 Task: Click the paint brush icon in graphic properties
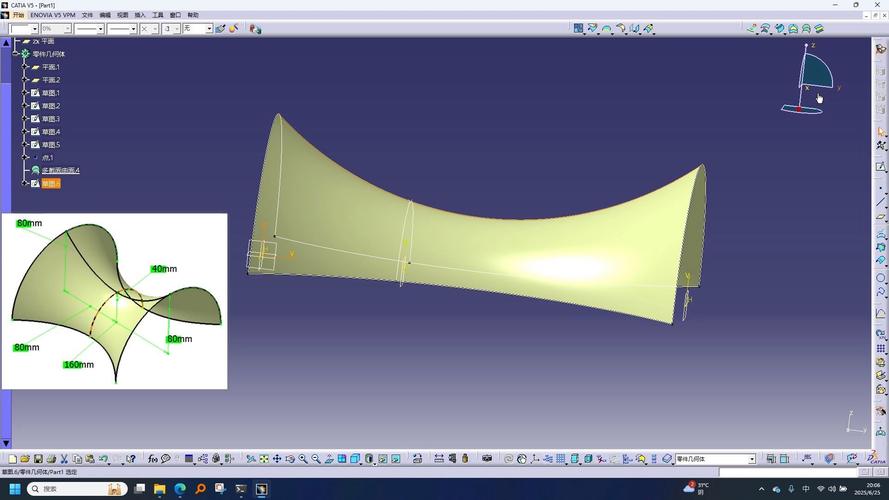coord(220,28)
